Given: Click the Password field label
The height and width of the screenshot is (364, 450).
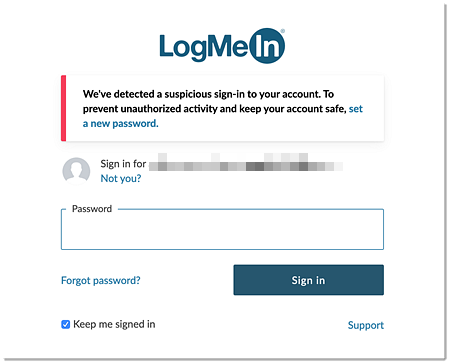Looking at the screenshot, I should (x=92, y=209).
